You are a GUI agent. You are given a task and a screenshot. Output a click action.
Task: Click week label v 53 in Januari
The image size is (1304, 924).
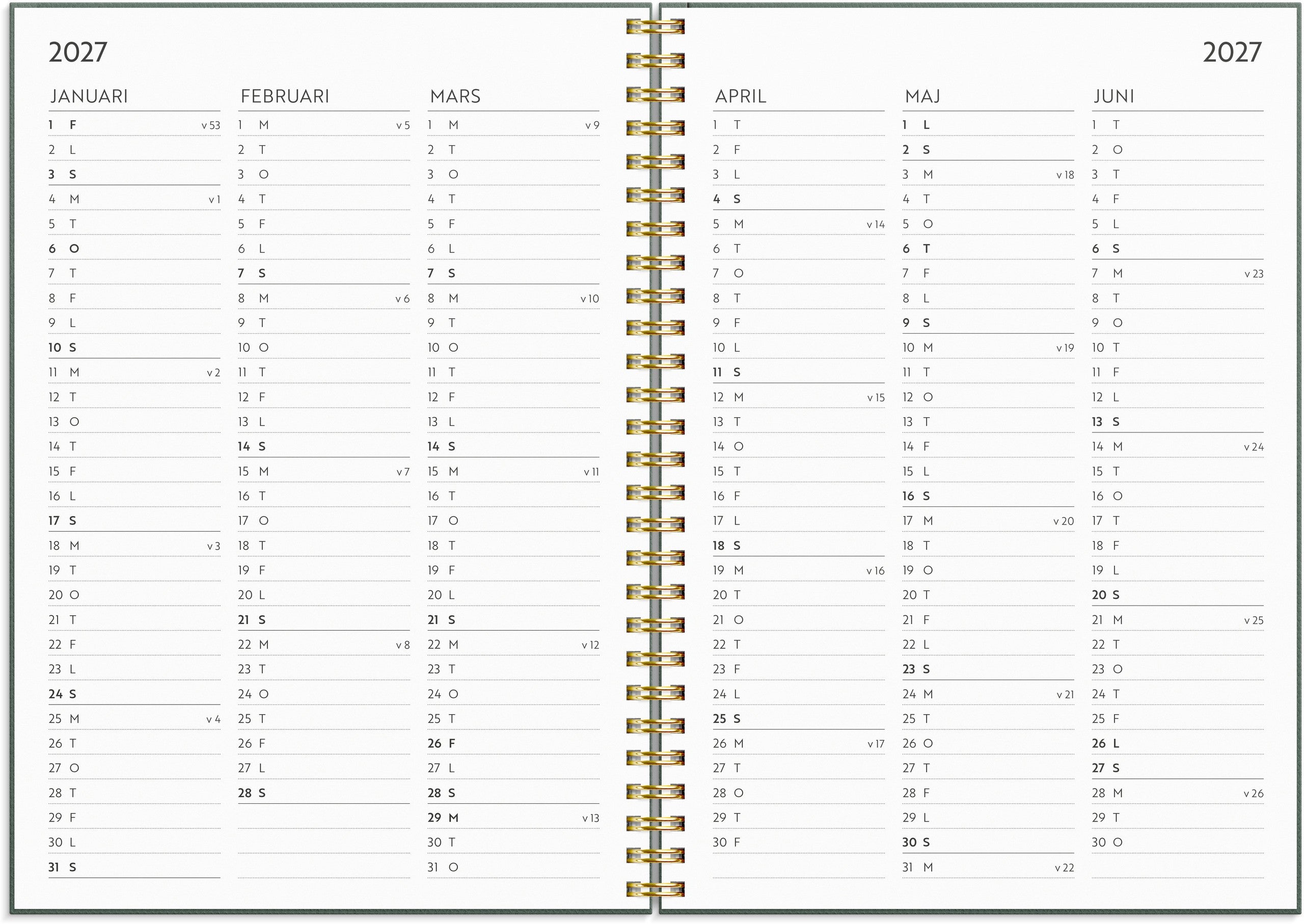(210, 126)
